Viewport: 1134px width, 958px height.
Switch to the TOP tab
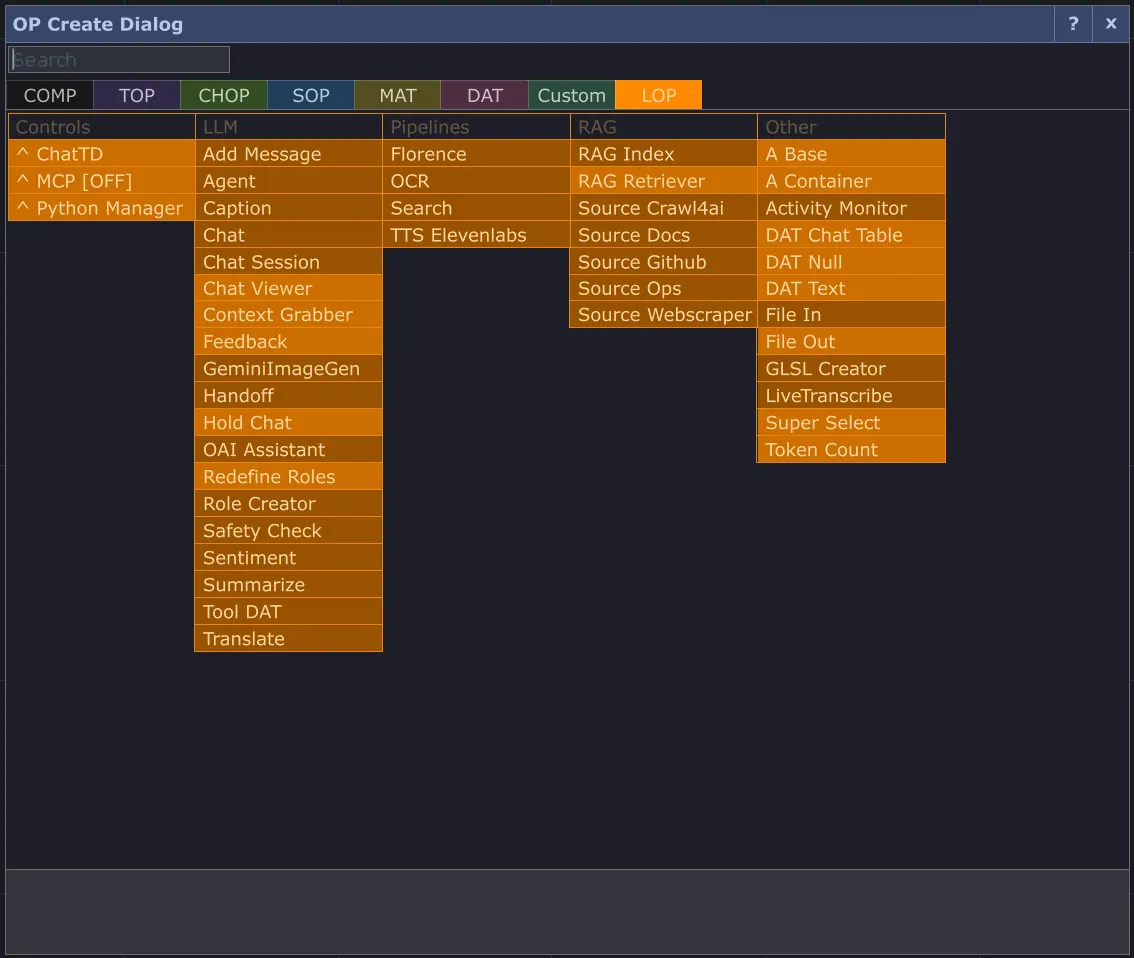(x=136, y=95)
